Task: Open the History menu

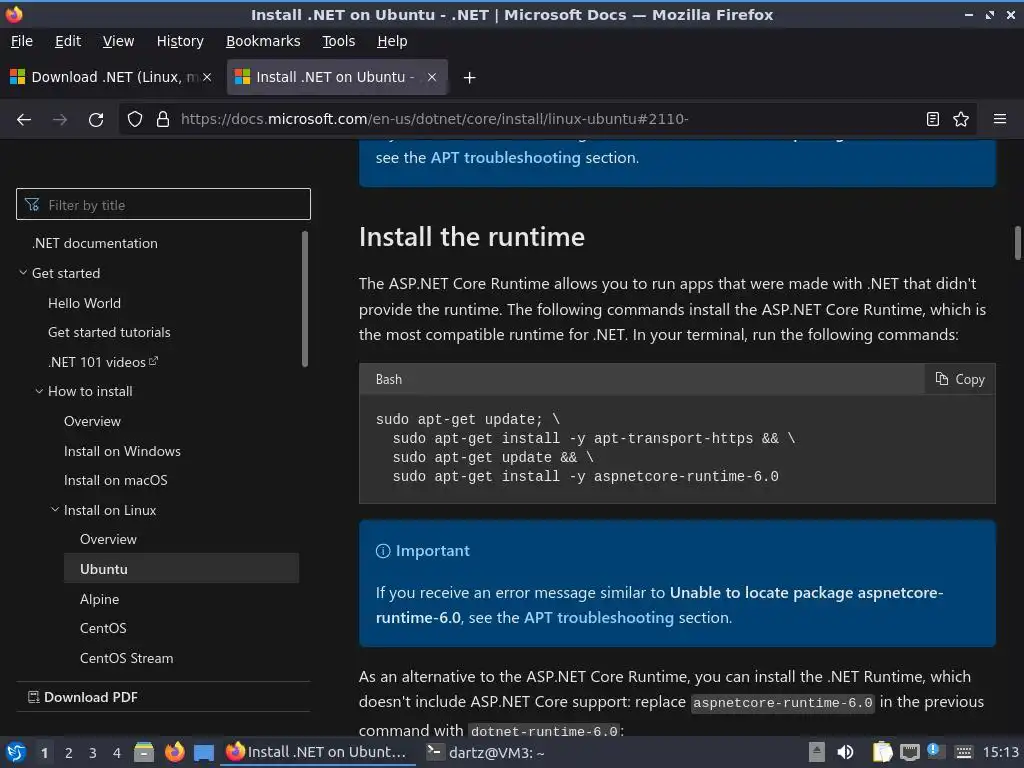Action: coord(180,41)
